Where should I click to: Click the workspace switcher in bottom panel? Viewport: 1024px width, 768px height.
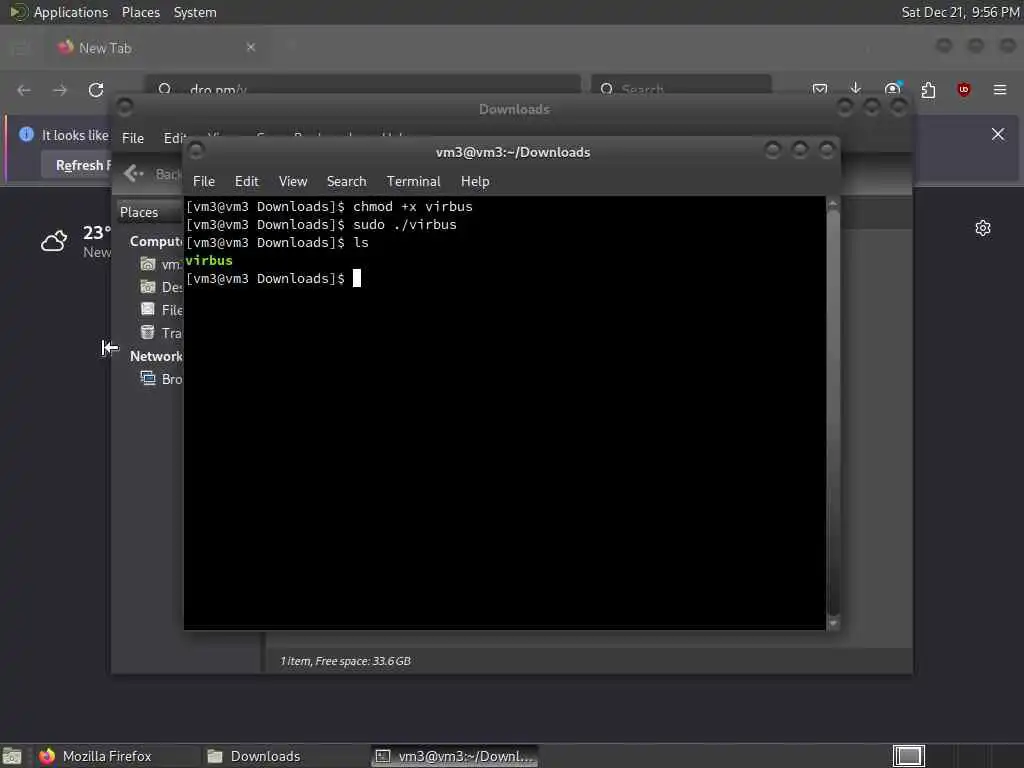(x=908, y=756)
